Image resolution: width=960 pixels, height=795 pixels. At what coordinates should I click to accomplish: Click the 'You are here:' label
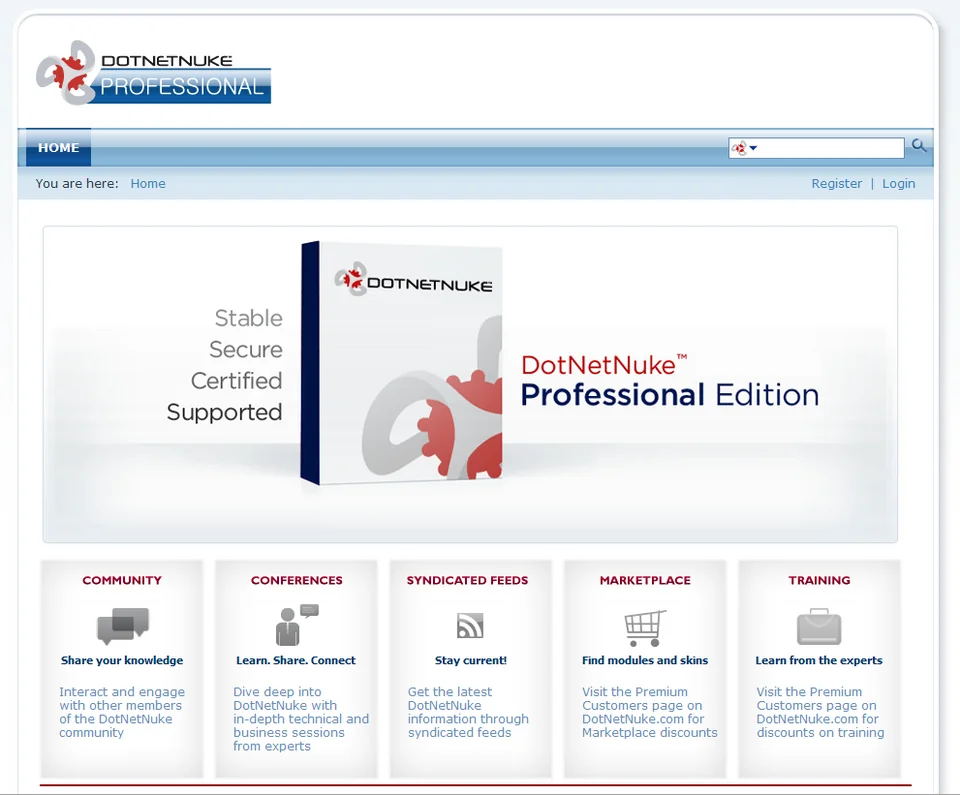[77, 184]
